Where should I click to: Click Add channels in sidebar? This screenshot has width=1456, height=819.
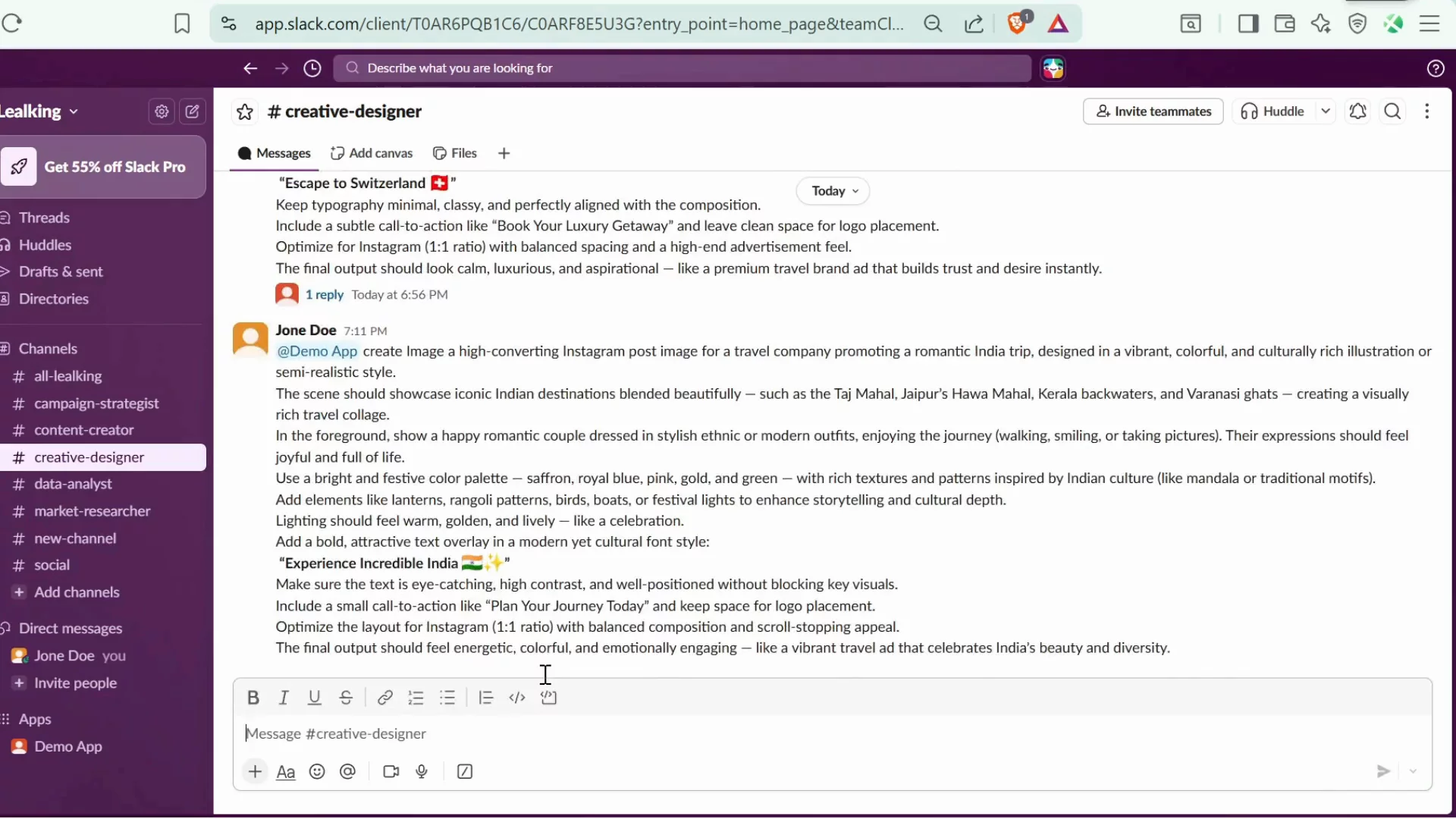(76, 592)
